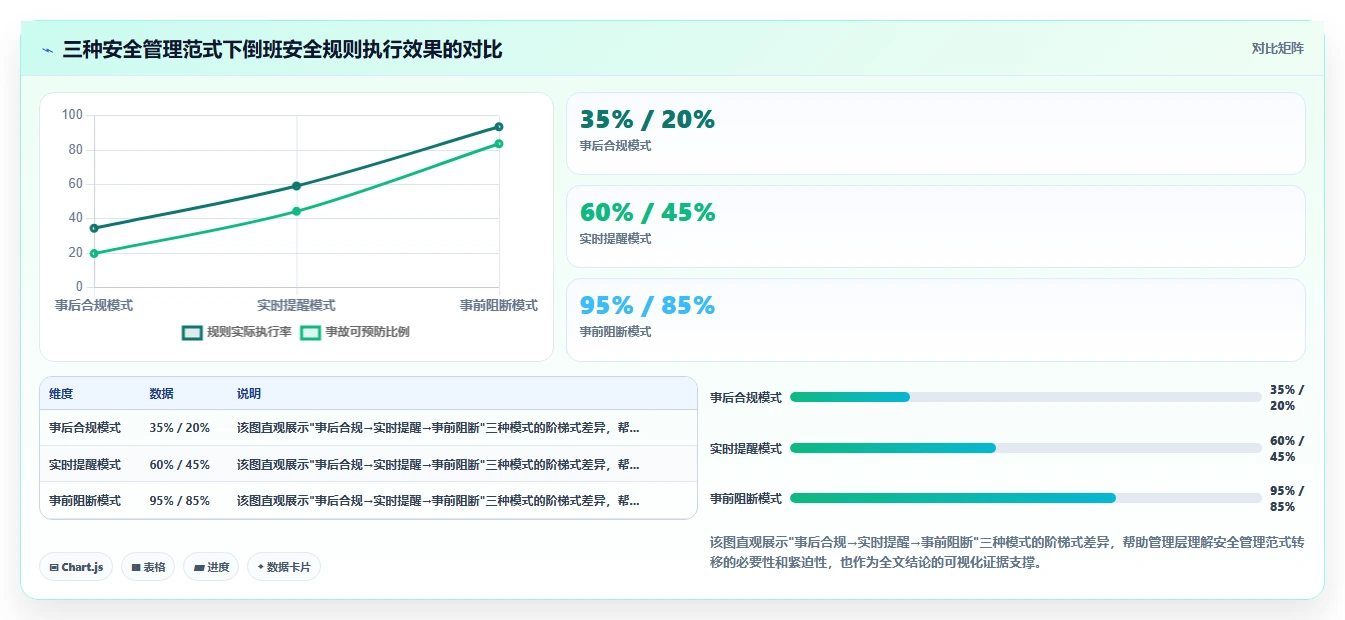Click the 事前阻断模式 point on the light green line
The image size is (1345, 620).
(499, 144)
